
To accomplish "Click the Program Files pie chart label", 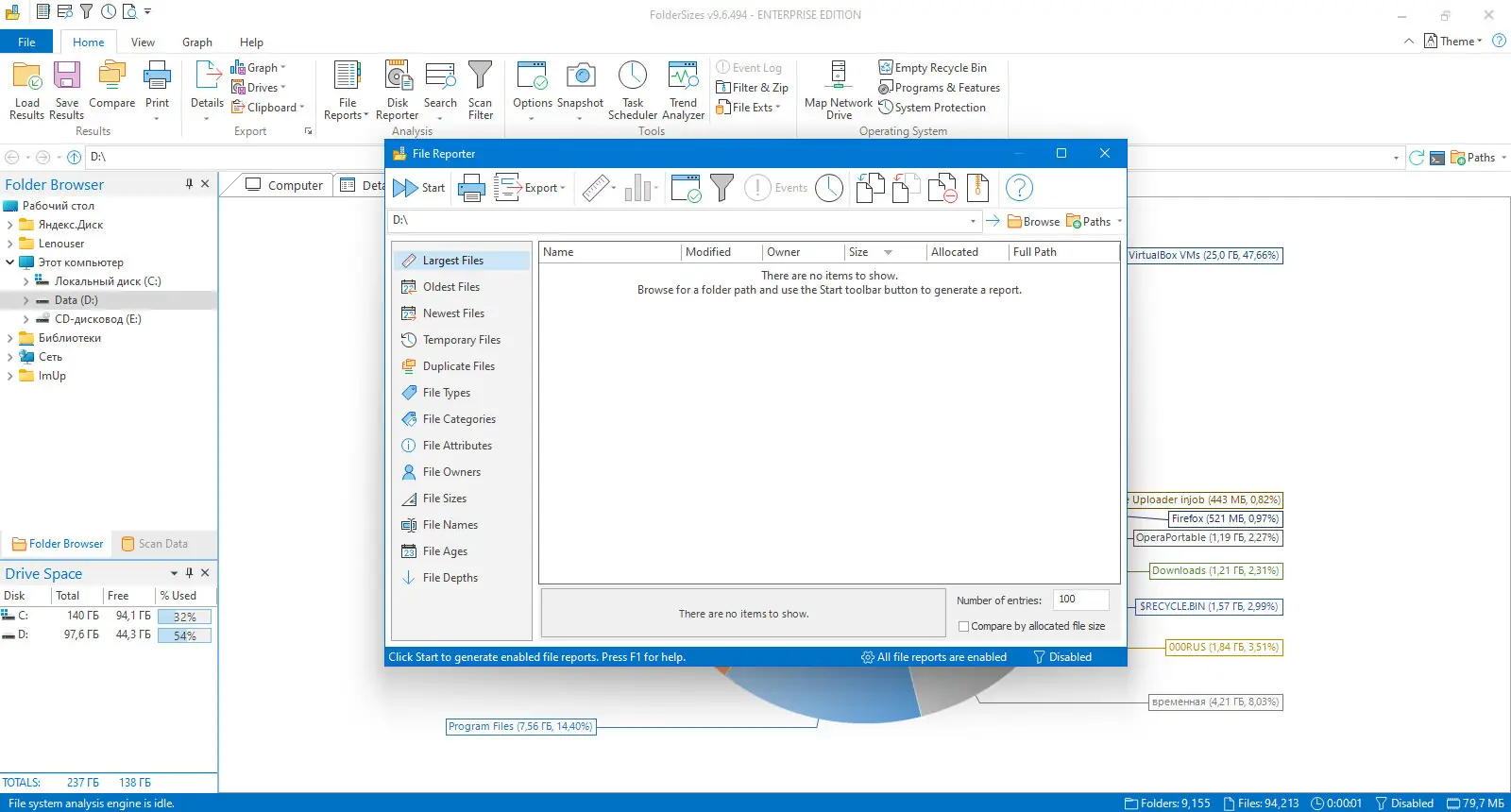I will coord(520,726).
